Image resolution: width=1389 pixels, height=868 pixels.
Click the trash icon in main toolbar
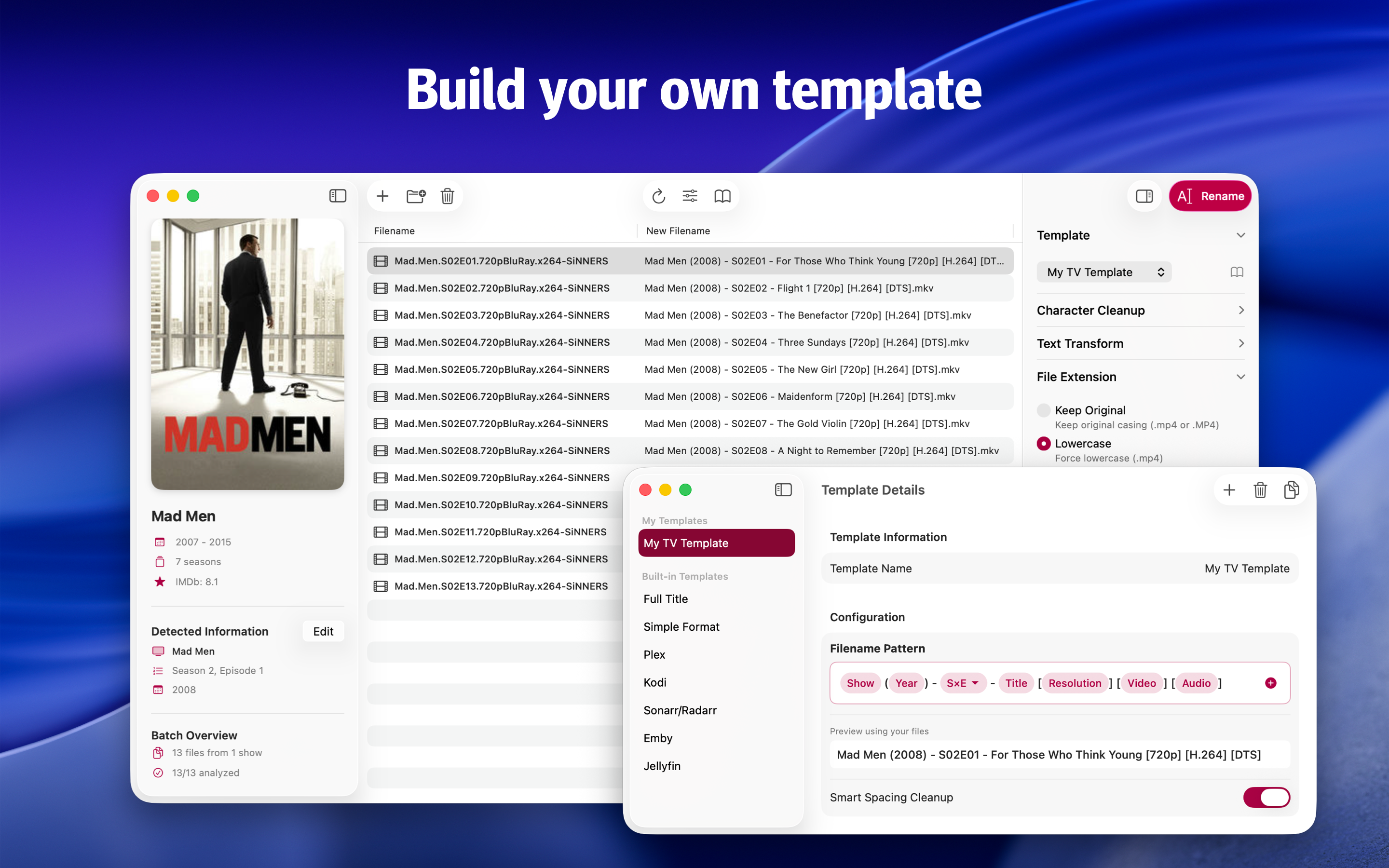(x=447, y=196)
